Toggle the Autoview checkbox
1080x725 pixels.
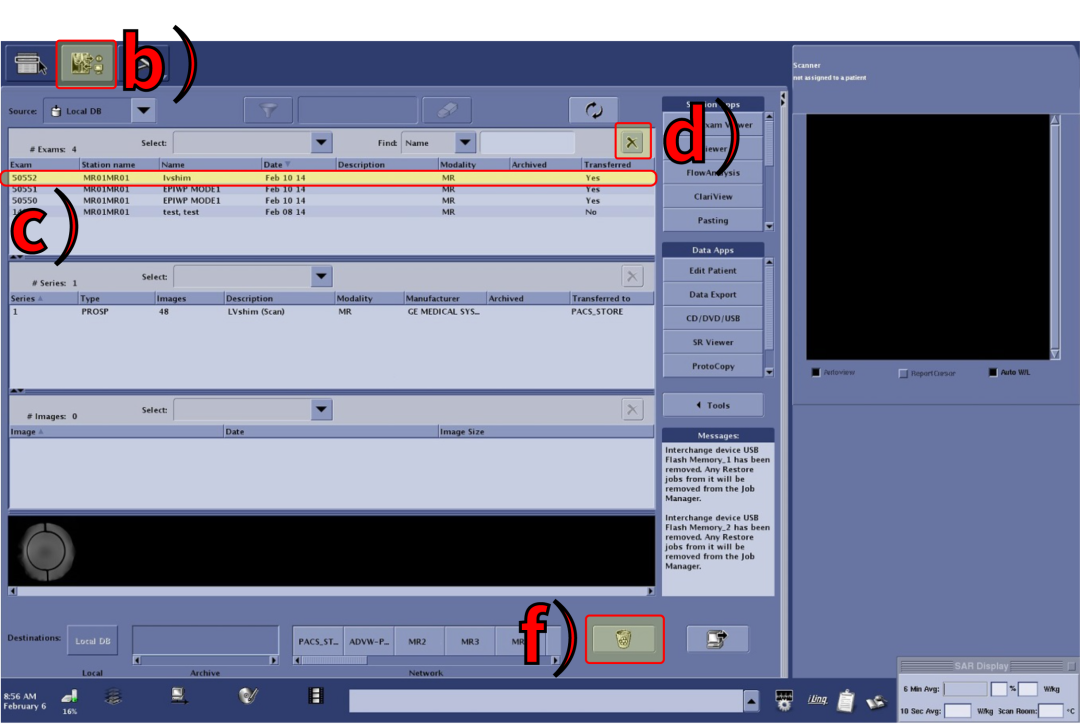click(x=816, y=372)
